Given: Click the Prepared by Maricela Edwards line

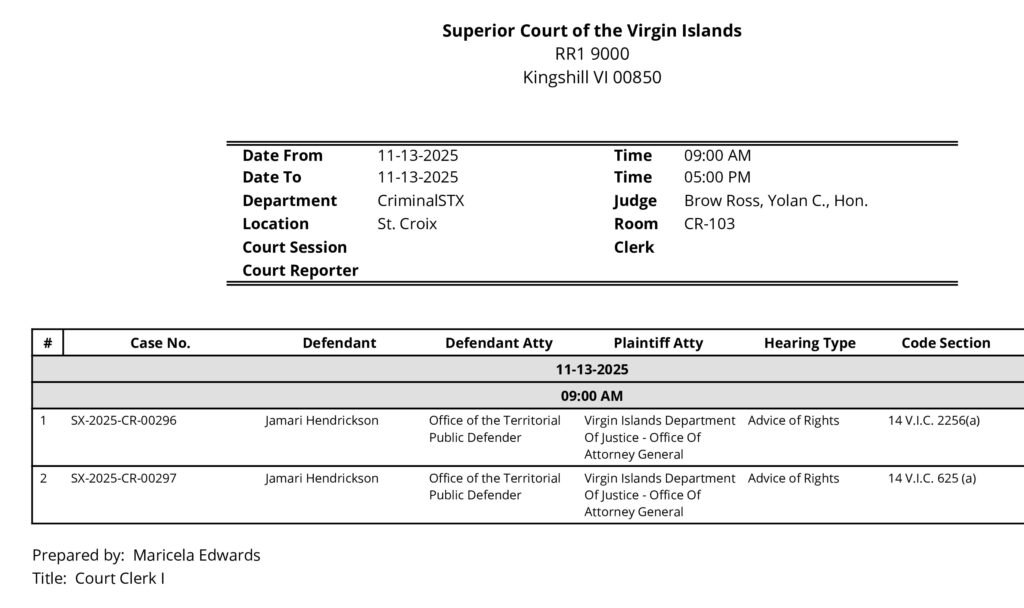Looking at the screenshot, I should pos(146,555).
